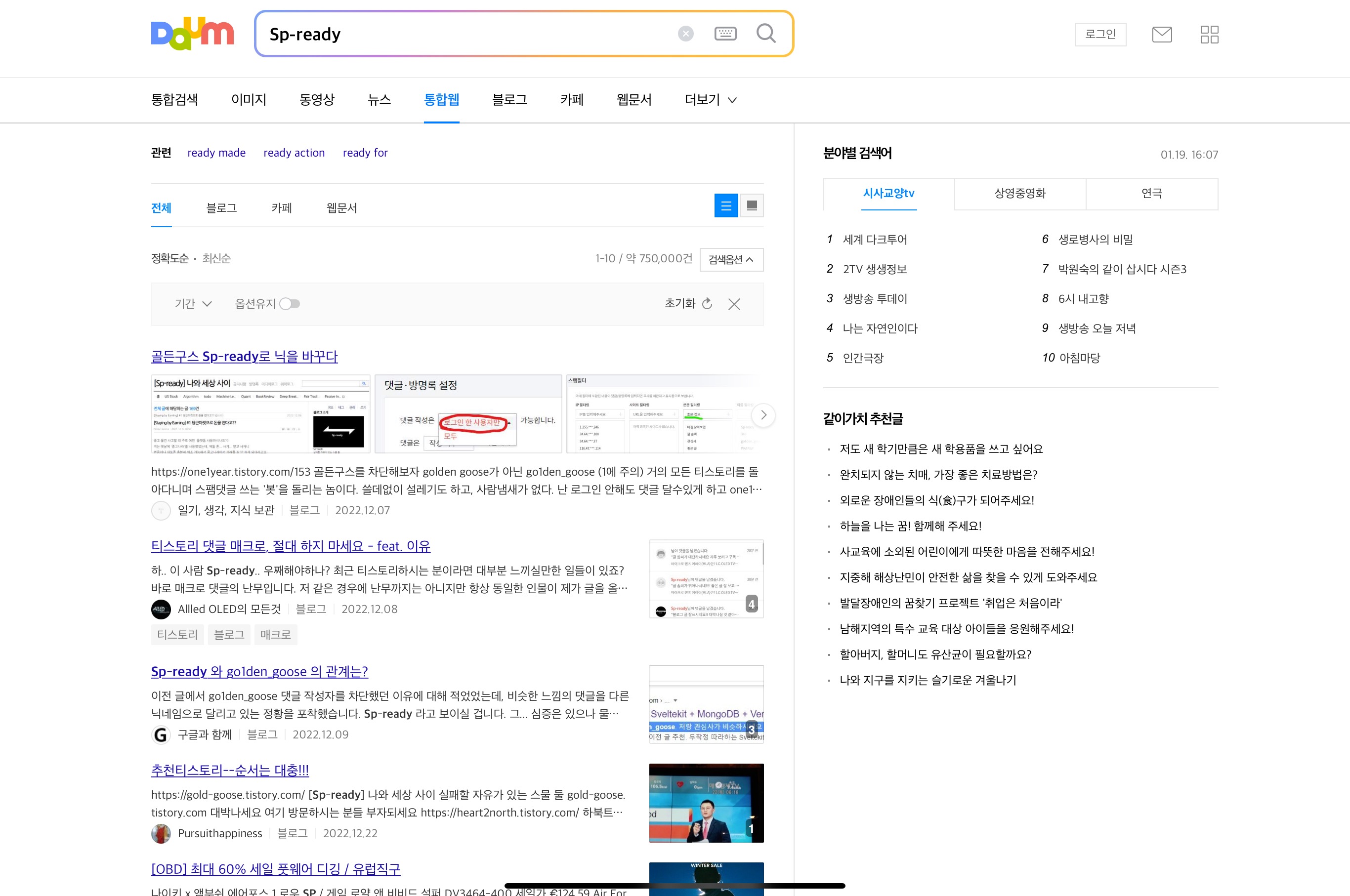Click related search ready for
This screenshot has width=1350, height=896.
click(365, 153)
